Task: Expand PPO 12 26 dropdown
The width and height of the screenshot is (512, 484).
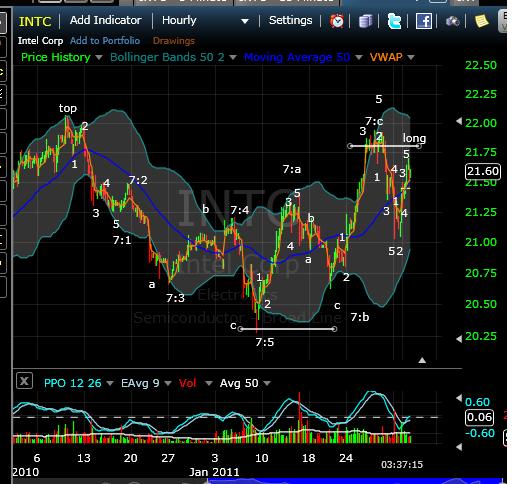Action: click(x=110, y=384)
